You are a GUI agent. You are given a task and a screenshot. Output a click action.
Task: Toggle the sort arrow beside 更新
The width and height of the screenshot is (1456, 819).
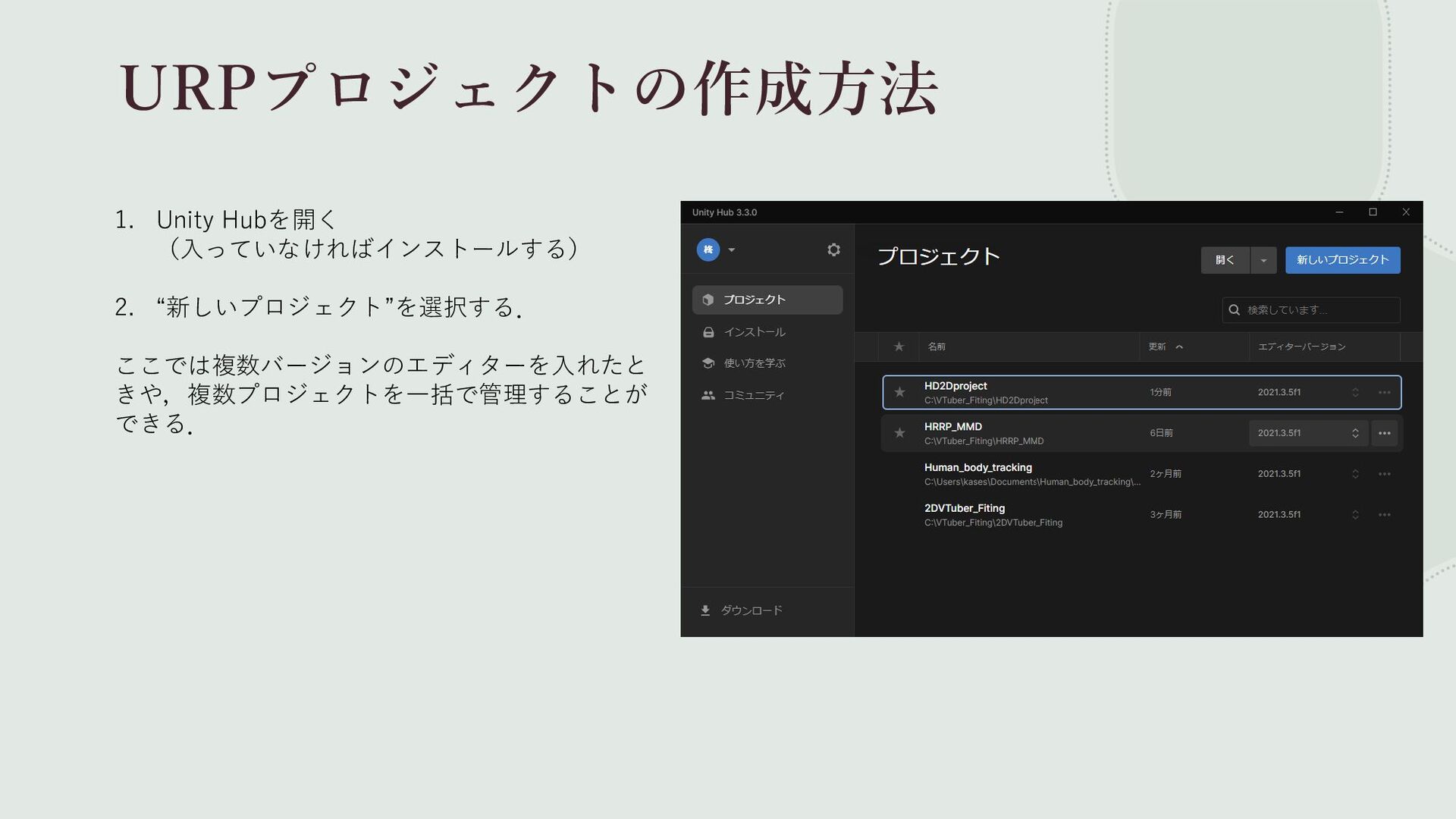1179,347
